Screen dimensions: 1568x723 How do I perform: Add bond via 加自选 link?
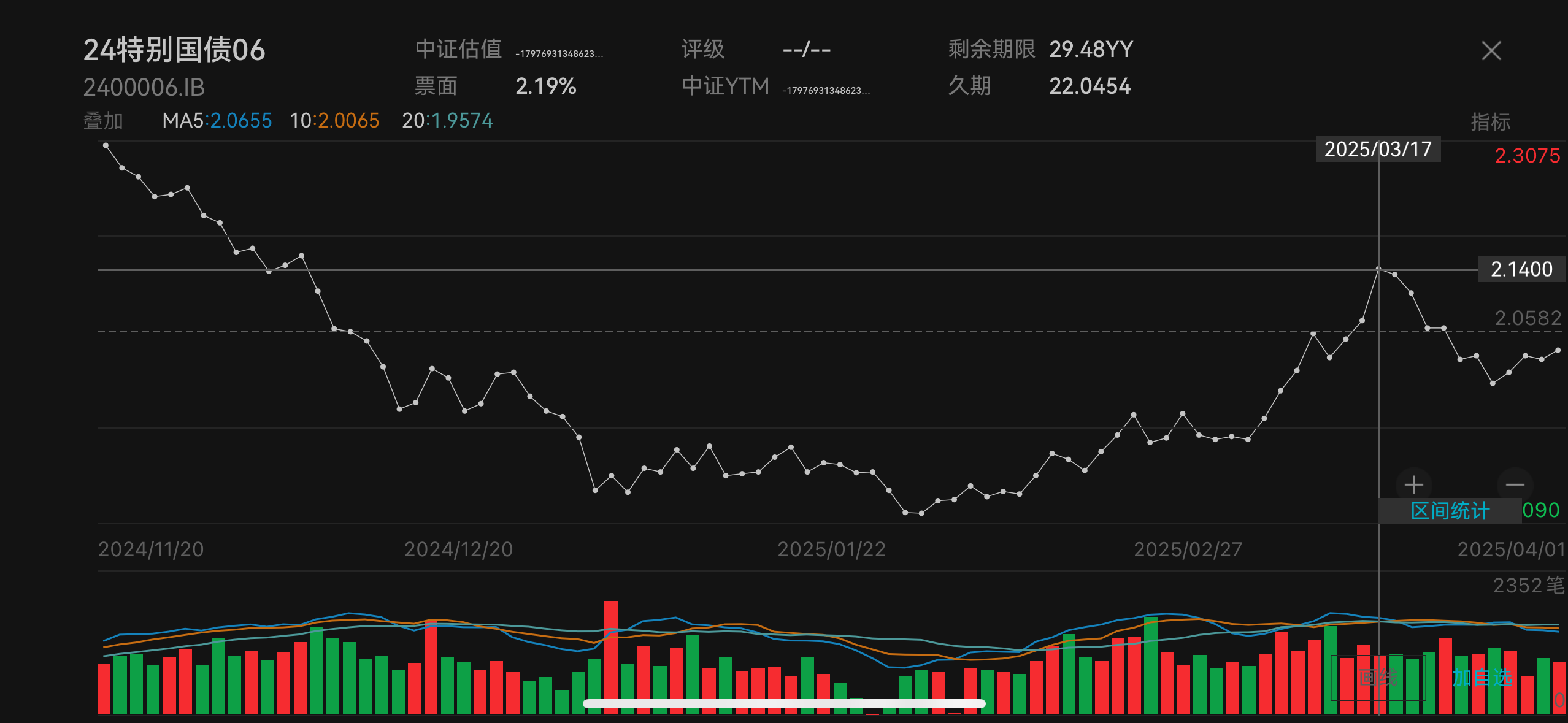point(1482,678)
